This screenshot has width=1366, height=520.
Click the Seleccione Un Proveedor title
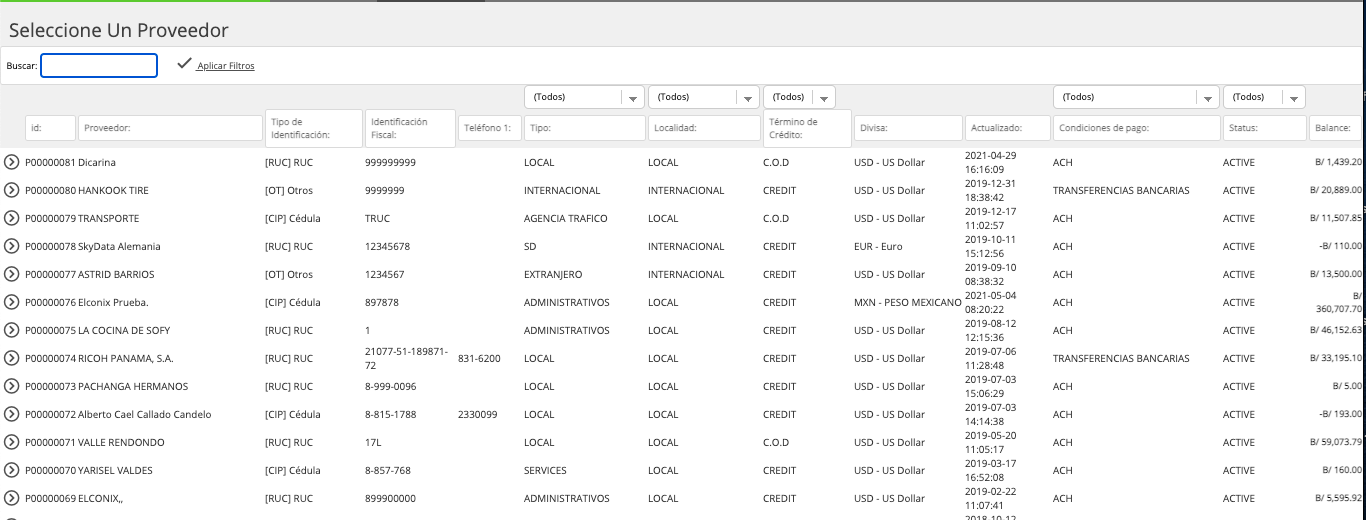click(119, 31)
